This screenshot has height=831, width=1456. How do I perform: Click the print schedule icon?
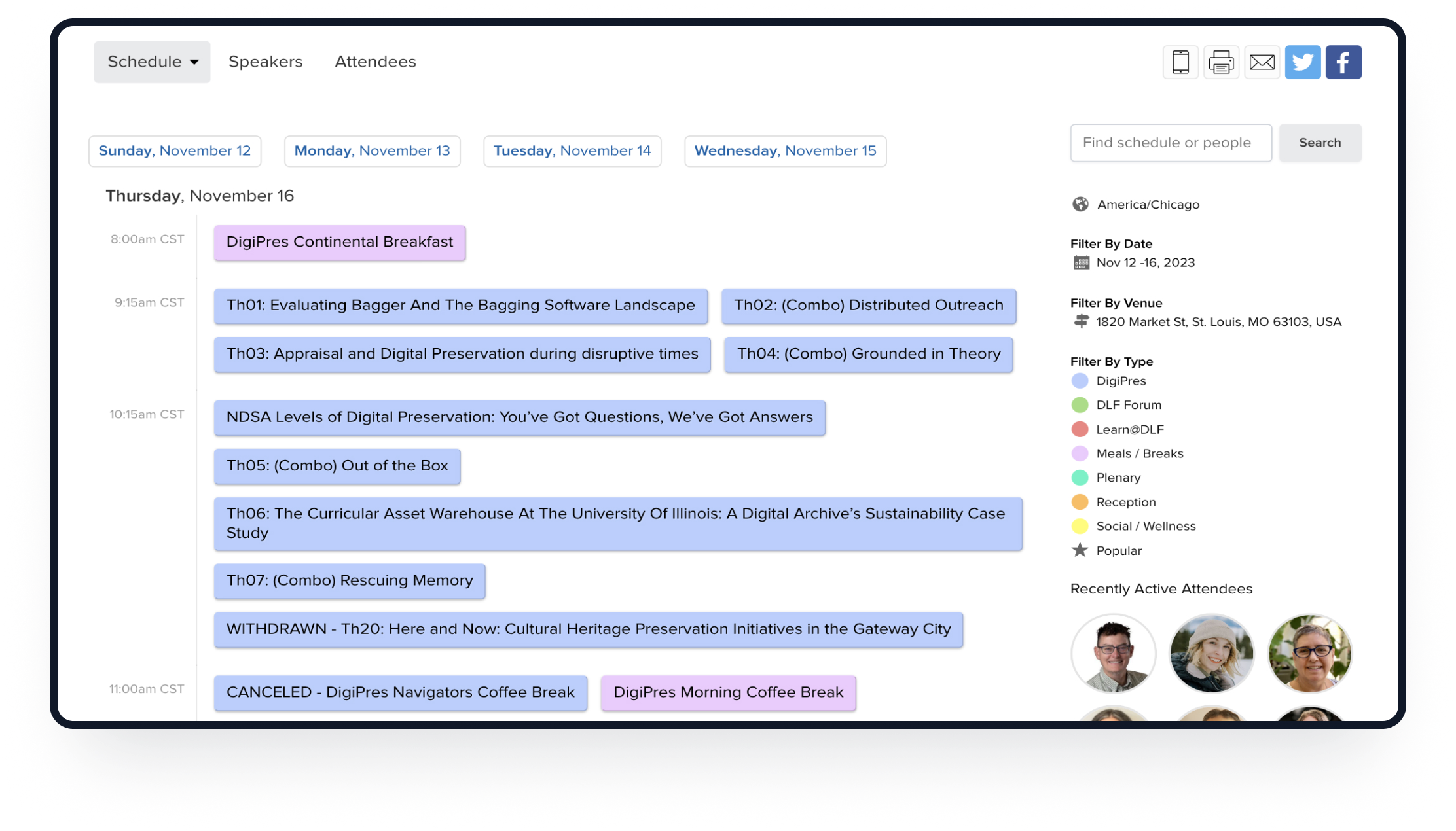[x=1220, y=61]
